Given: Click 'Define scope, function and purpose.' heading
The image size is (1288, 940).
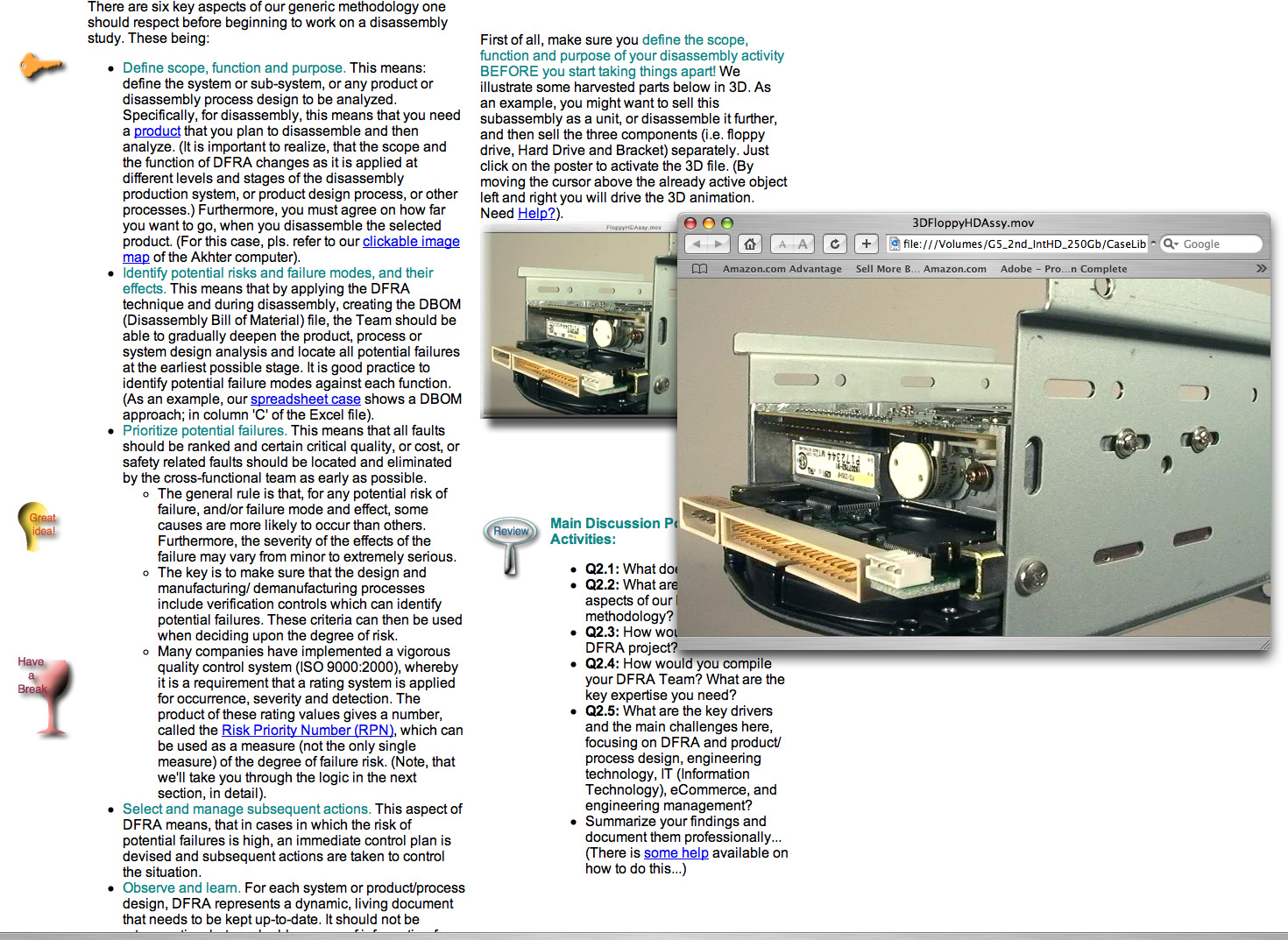Looking at the screenshot, I should [x=234, y=67].
